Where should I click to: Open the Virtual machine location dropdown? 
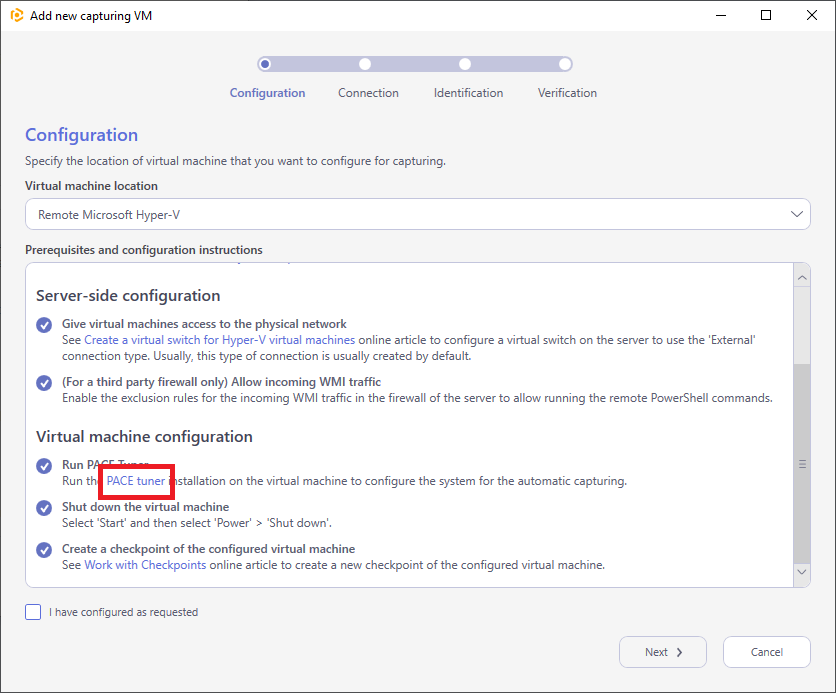[417, 214]
